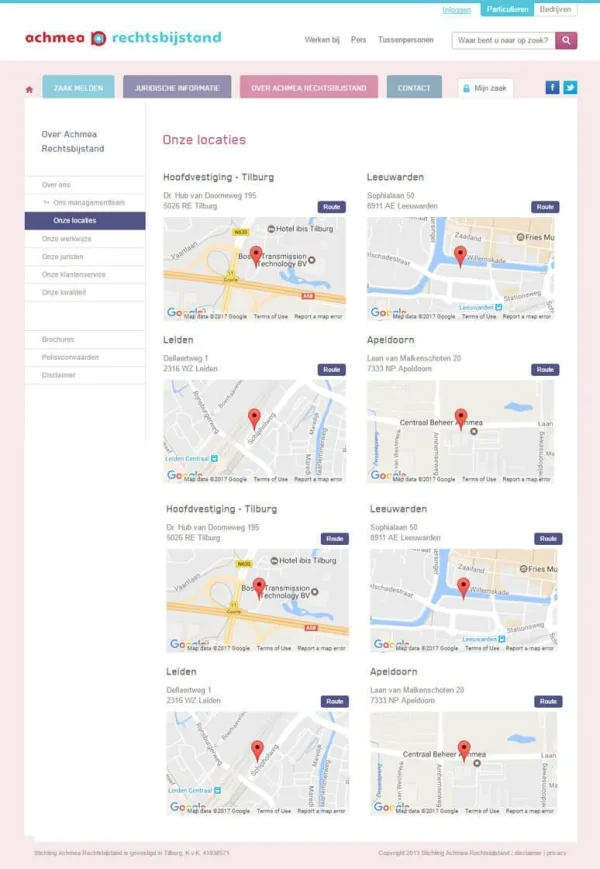
Task: Click the Inloggen link
Action: pyautogui.click(x=456, y=10)
